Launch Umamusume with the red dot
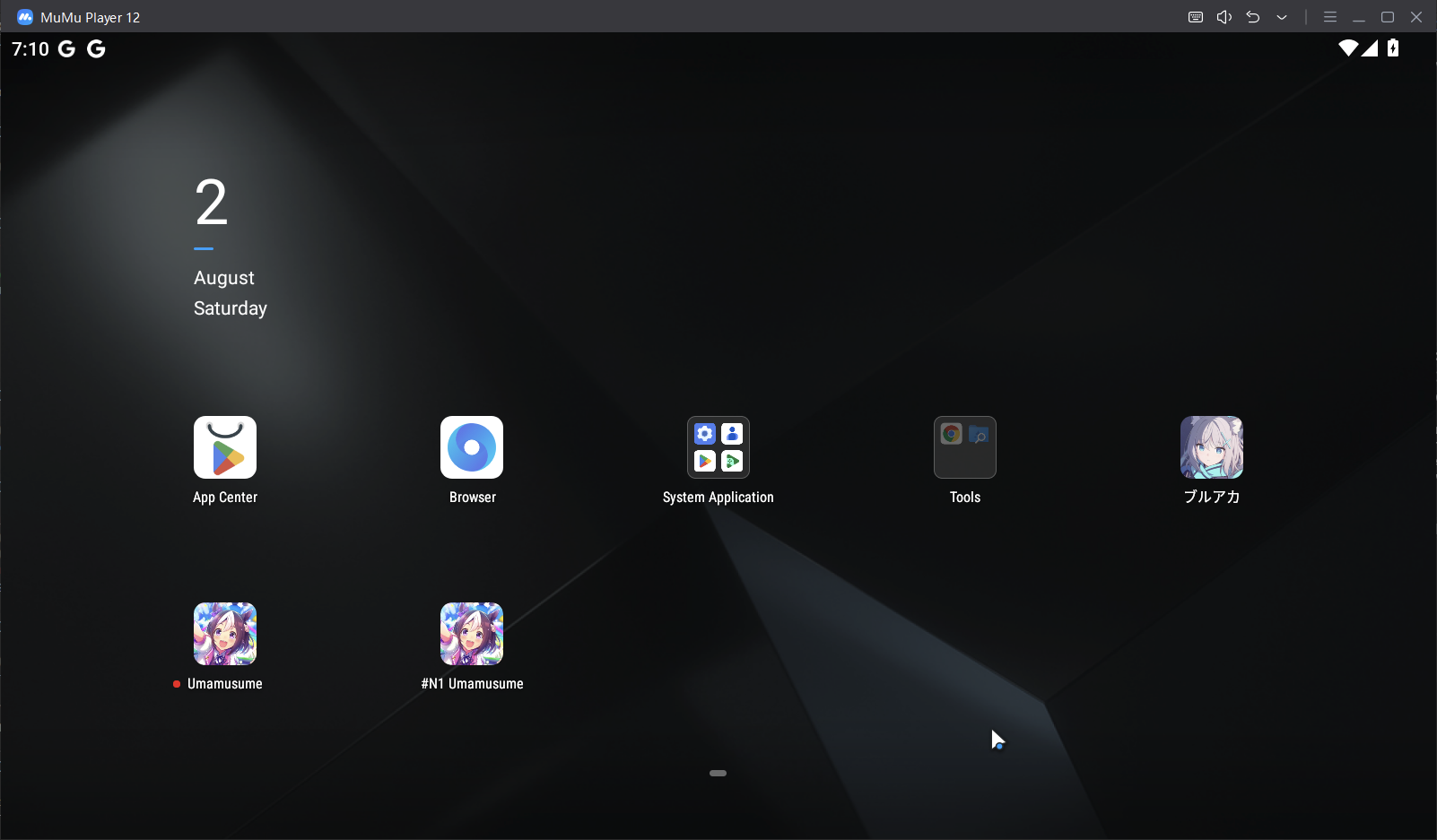Image resolution: width=1437 pixels, height=840 pixels. (225, 634)
